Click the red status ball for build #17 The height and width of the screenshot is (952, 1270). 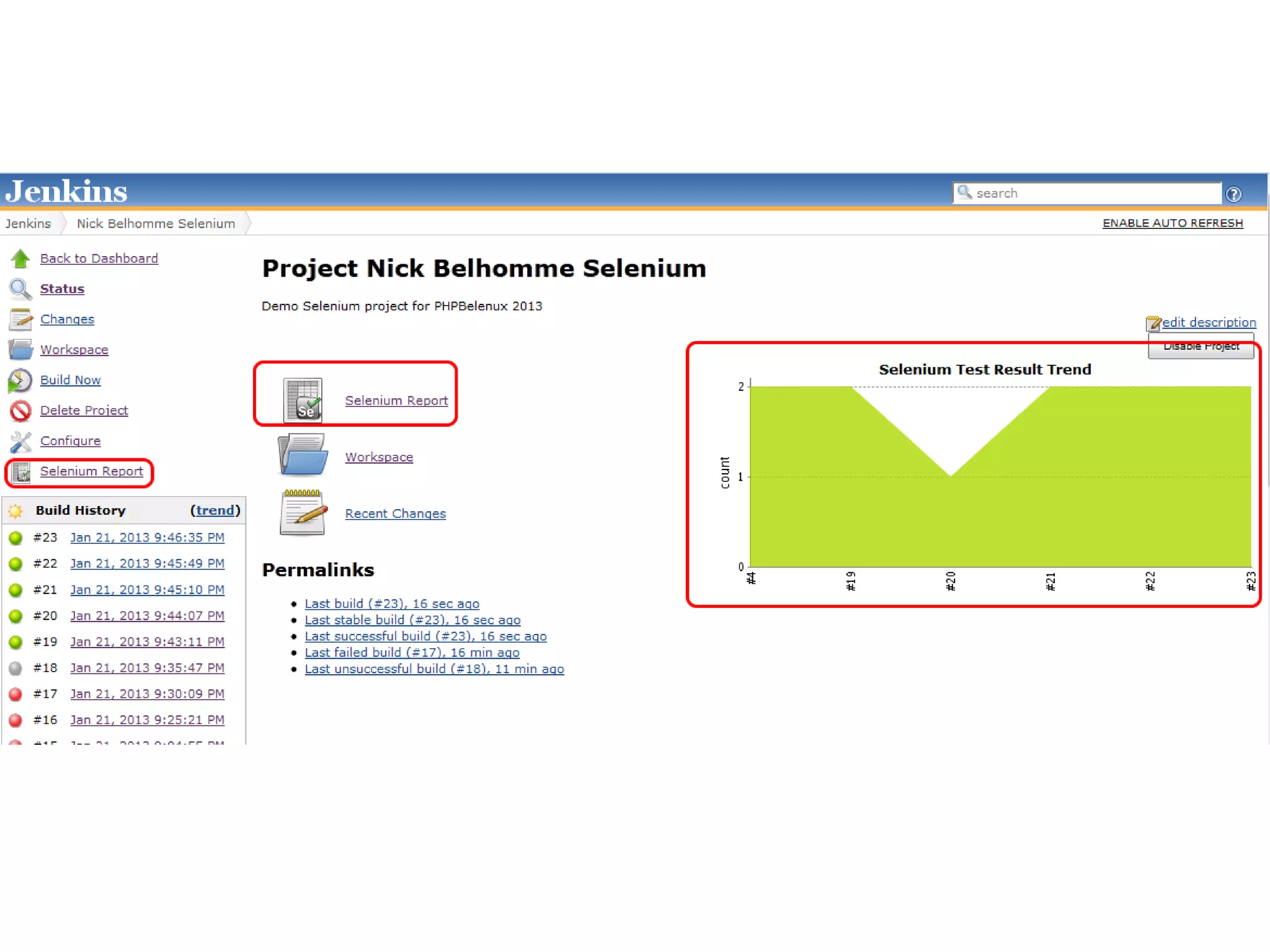pyautogui.click(x=16, y=694)
